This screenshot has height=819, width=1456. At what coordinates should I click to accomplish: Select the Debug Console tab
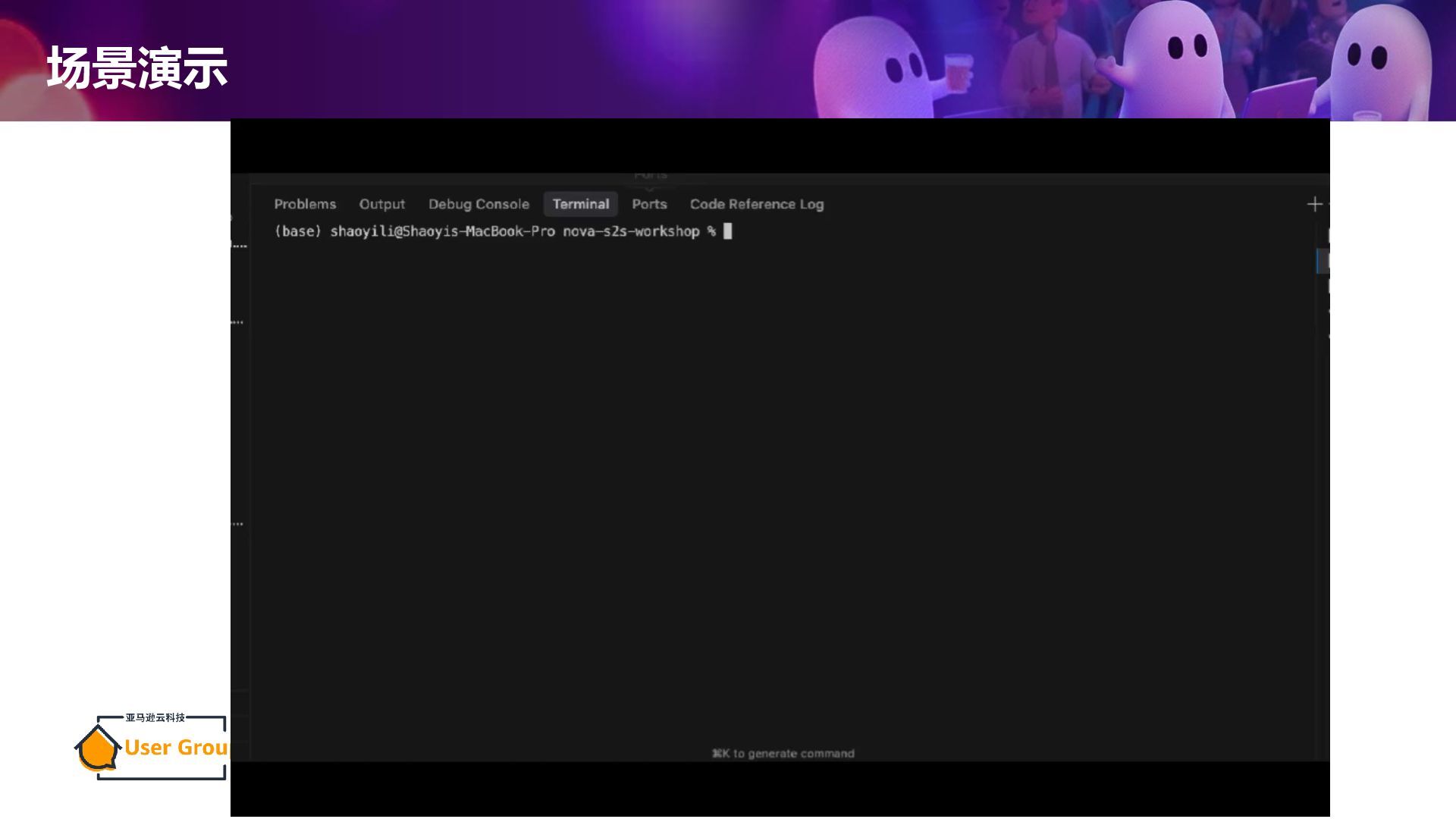tap(479, 204)
